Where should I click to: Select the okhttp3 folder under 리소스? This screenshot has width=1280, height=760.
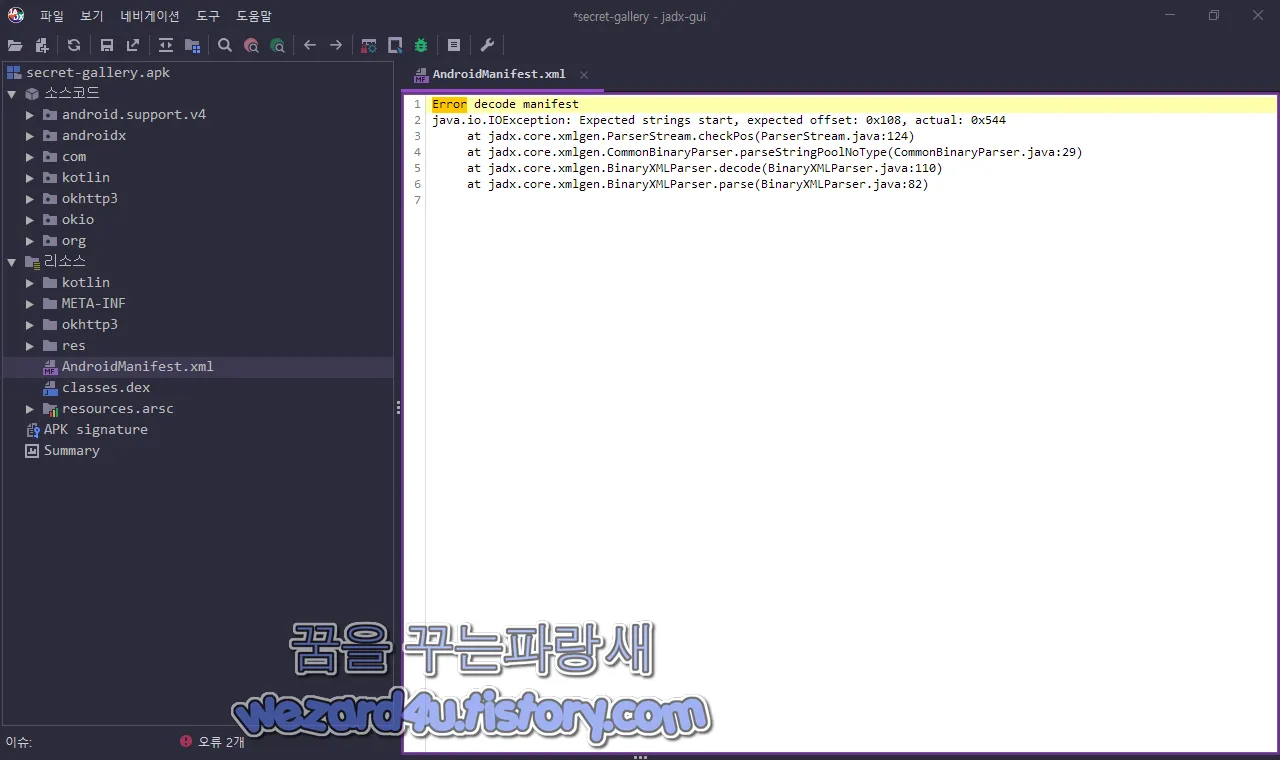(90, 325)
